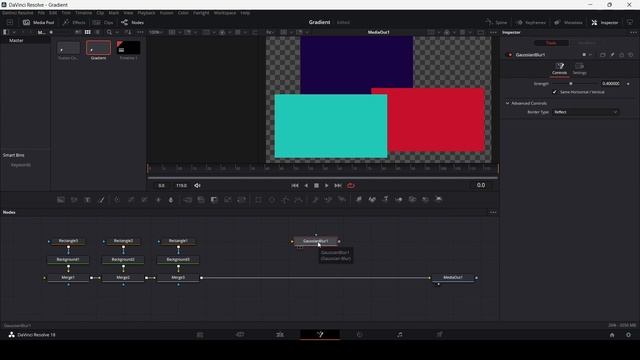Viewport: 640px width, 360px height.
Task: Open the File menu
Action: tap(41, 13)
